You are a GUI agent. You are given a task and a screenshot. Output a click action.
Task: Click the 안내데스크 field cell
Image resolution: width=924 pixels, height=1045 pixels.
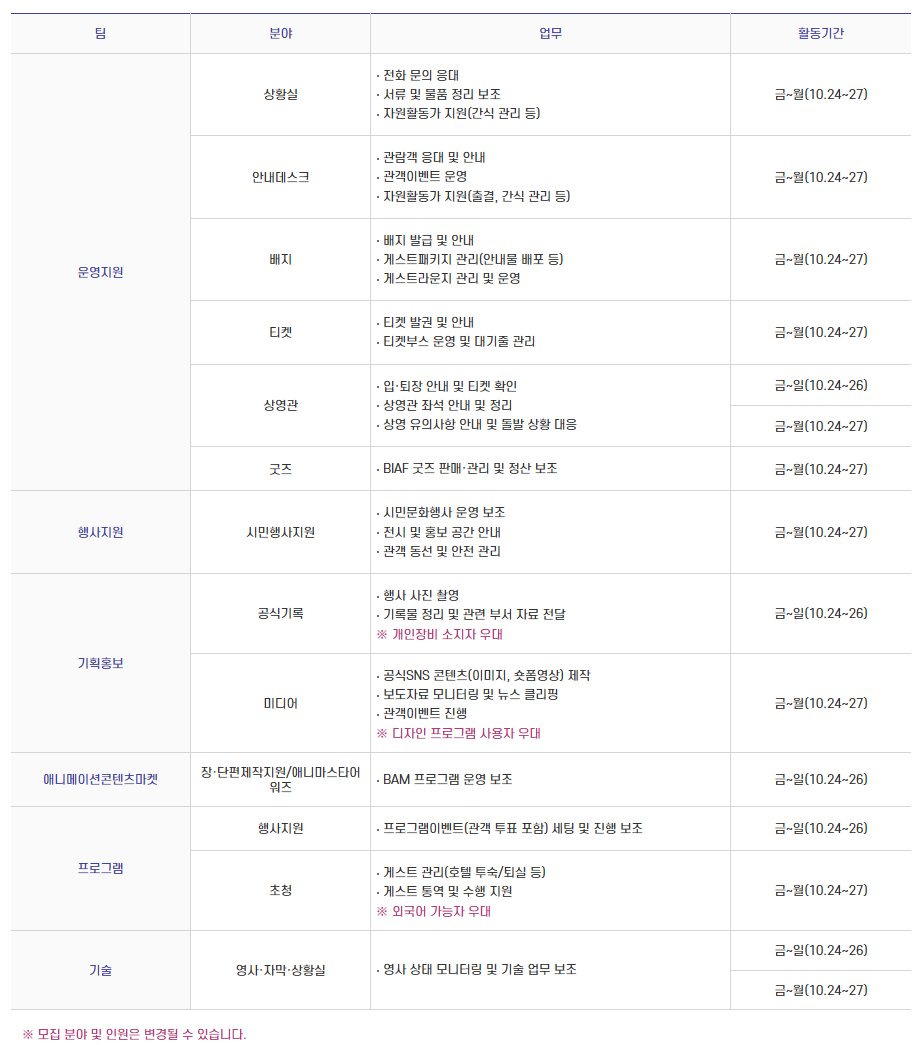point(280,177)
